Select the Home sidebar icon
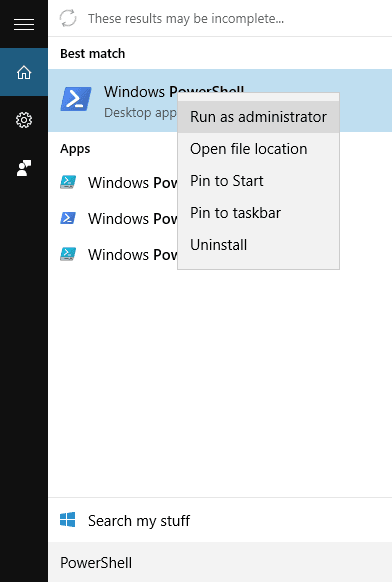This screenshot has width=392, height=582. pos(24,72)
